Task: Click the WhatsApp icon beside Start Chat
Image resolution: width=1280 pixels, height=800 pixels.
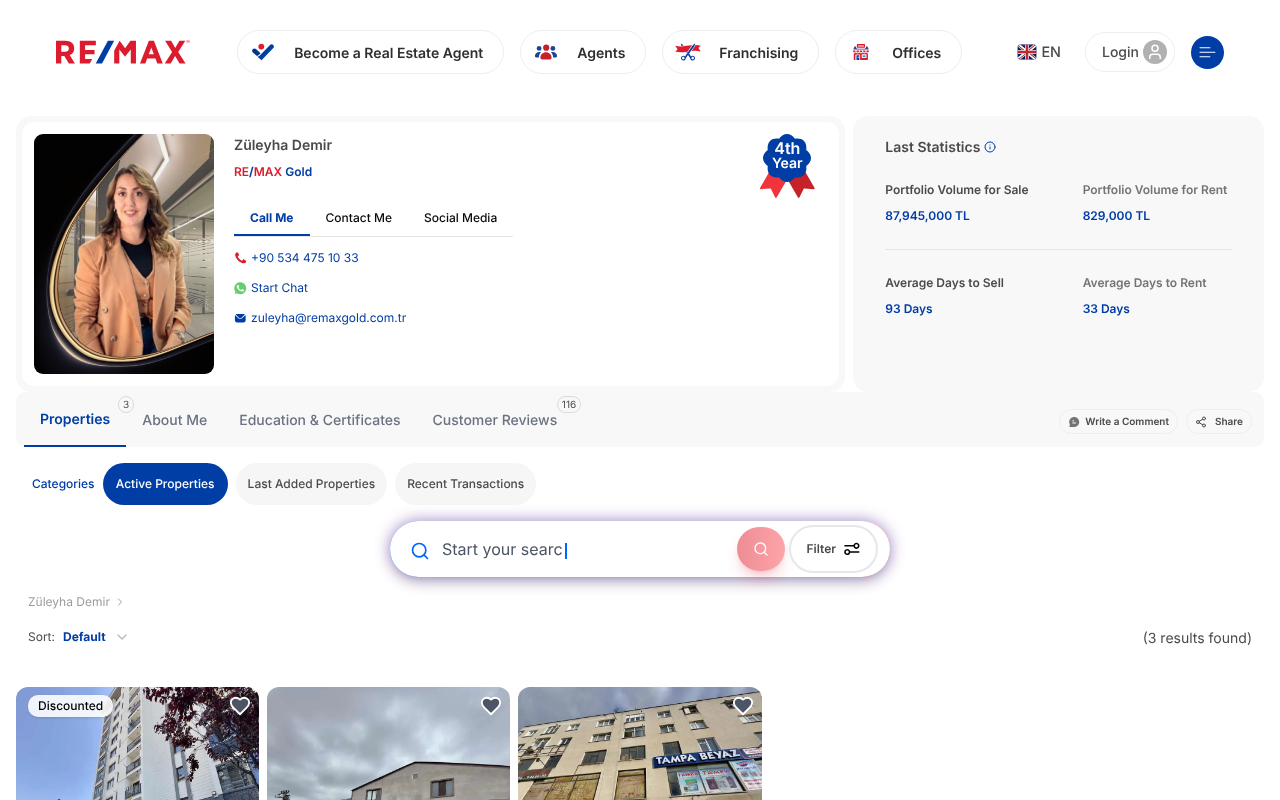Action: tap(240, 288)
